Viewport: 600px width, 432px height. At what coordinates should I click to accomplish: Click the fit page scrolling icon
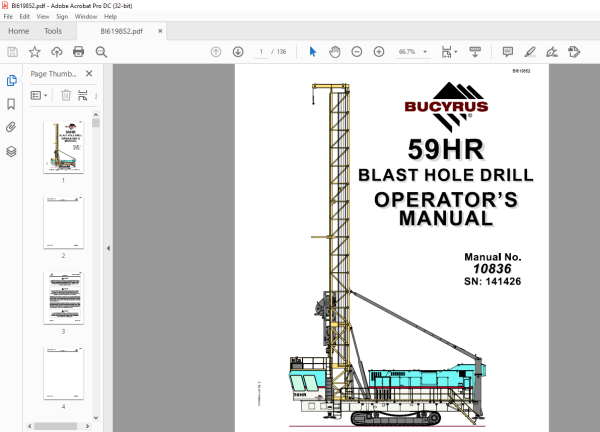[446, 52]
